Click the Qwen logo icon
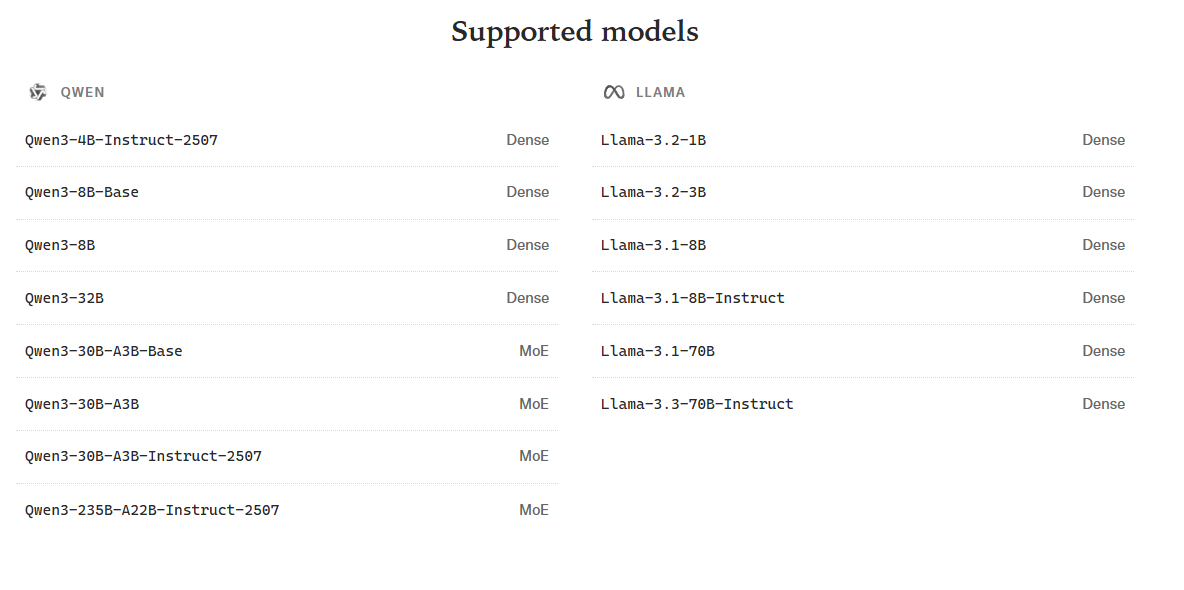The image size is (1184, 590). coord(38,92)
